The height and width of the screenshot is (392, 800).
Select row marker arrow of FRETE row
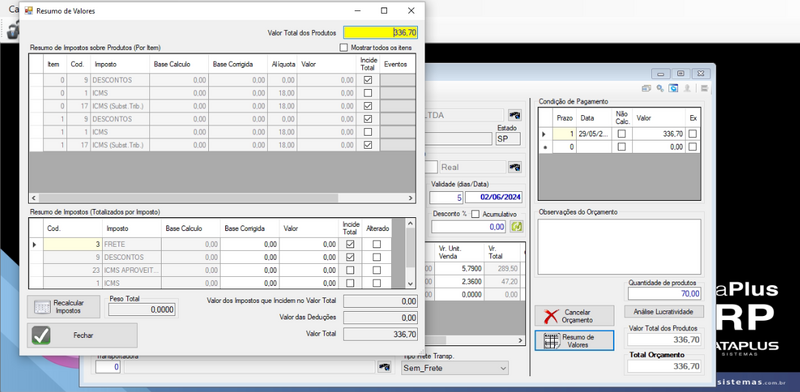coord(35,244)
